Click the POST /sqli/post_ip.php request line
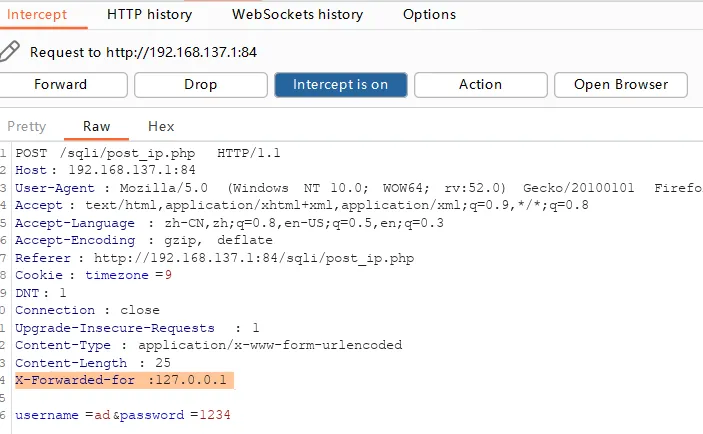This screenshot has width=703, height=434. pos(148,152)
